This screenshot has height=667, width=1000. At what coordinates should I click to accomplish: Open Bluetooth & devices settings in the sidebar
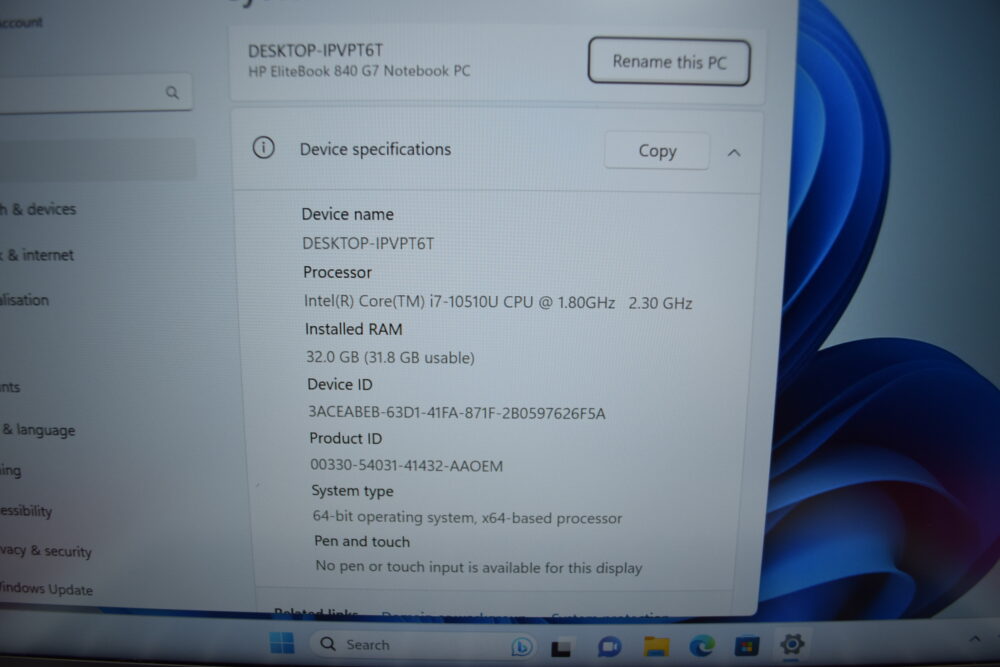pos(38,209)
